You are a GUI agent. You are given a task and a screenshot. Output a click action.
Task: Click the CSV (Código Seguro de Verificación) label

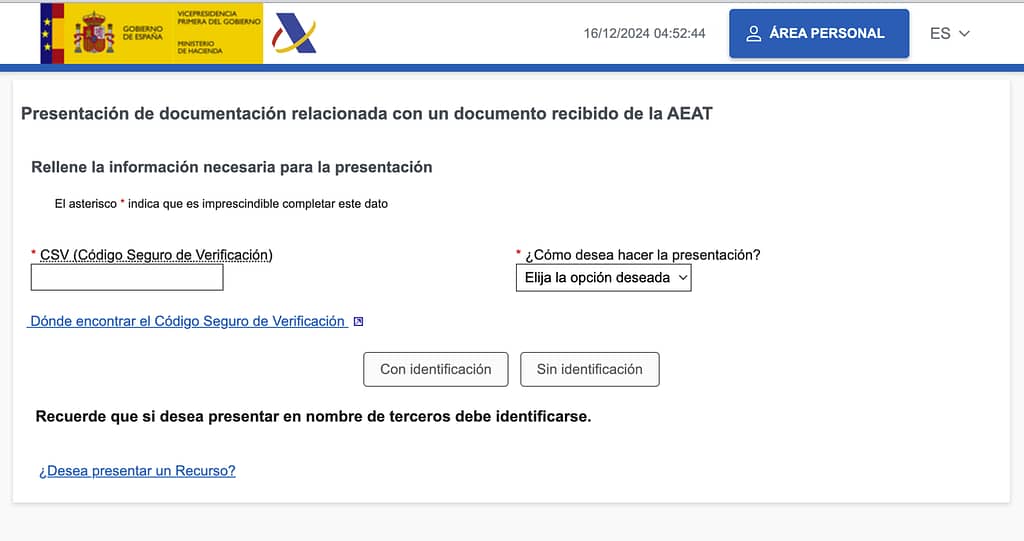tap(156, 255)
